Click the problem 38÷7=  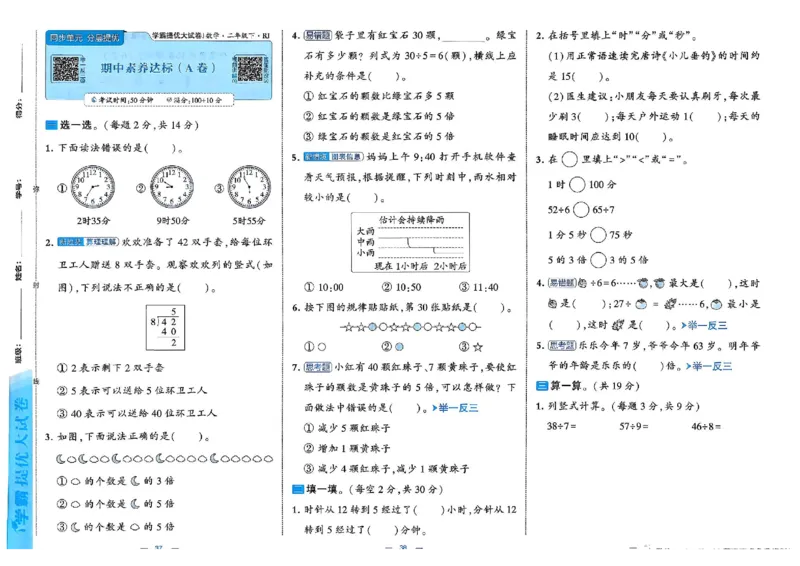click(562, 426)
